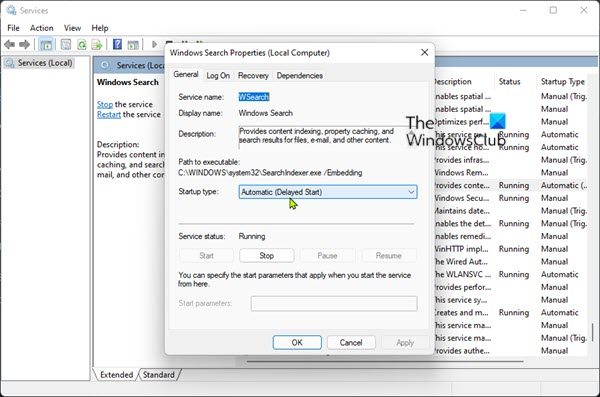Select the 'rovides perfor...' service row

pos(511,287)
